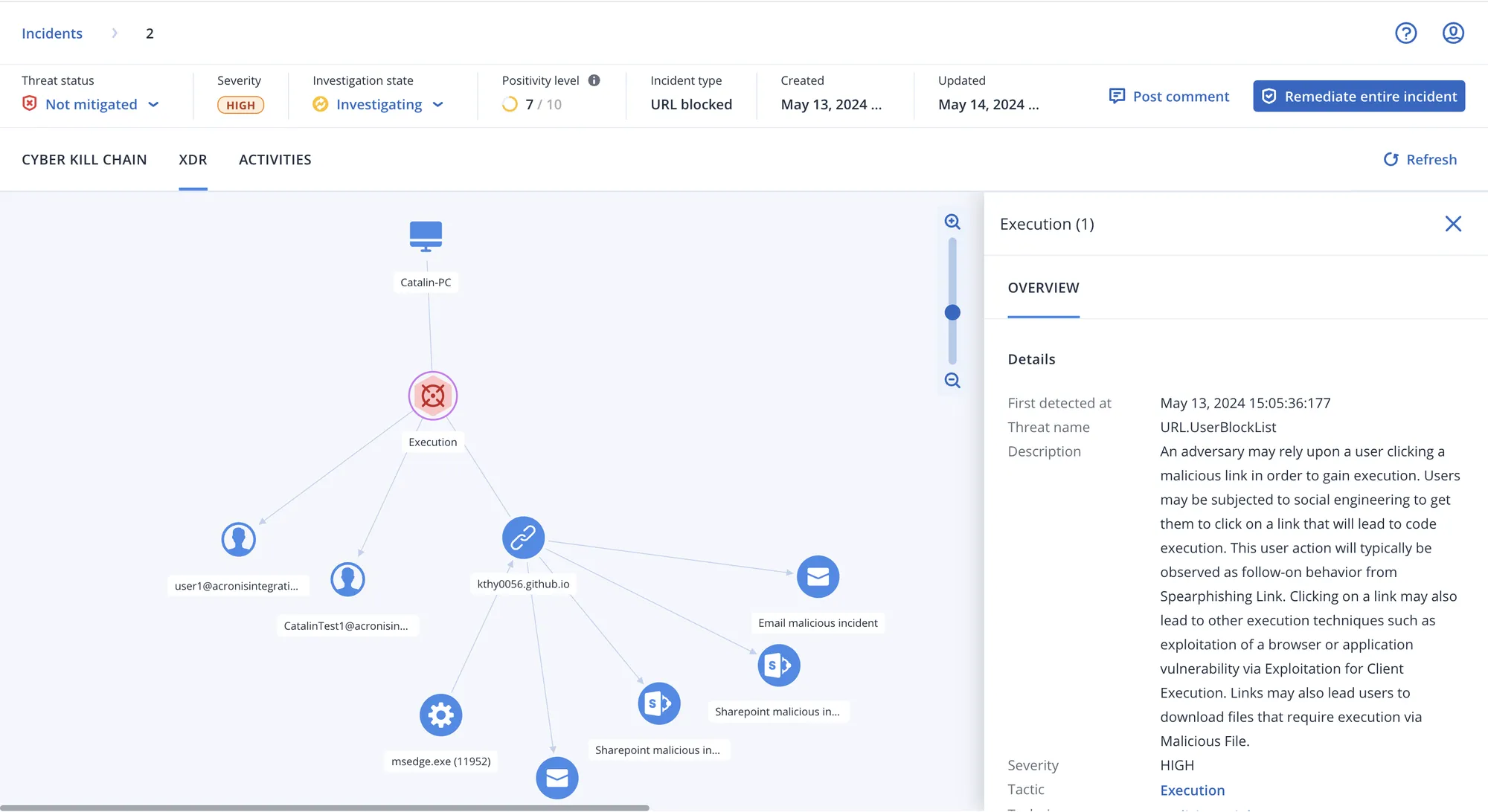Open the ACTIVITIES tab
This screenshot has height=812, width=1488.
coord(275,159)
